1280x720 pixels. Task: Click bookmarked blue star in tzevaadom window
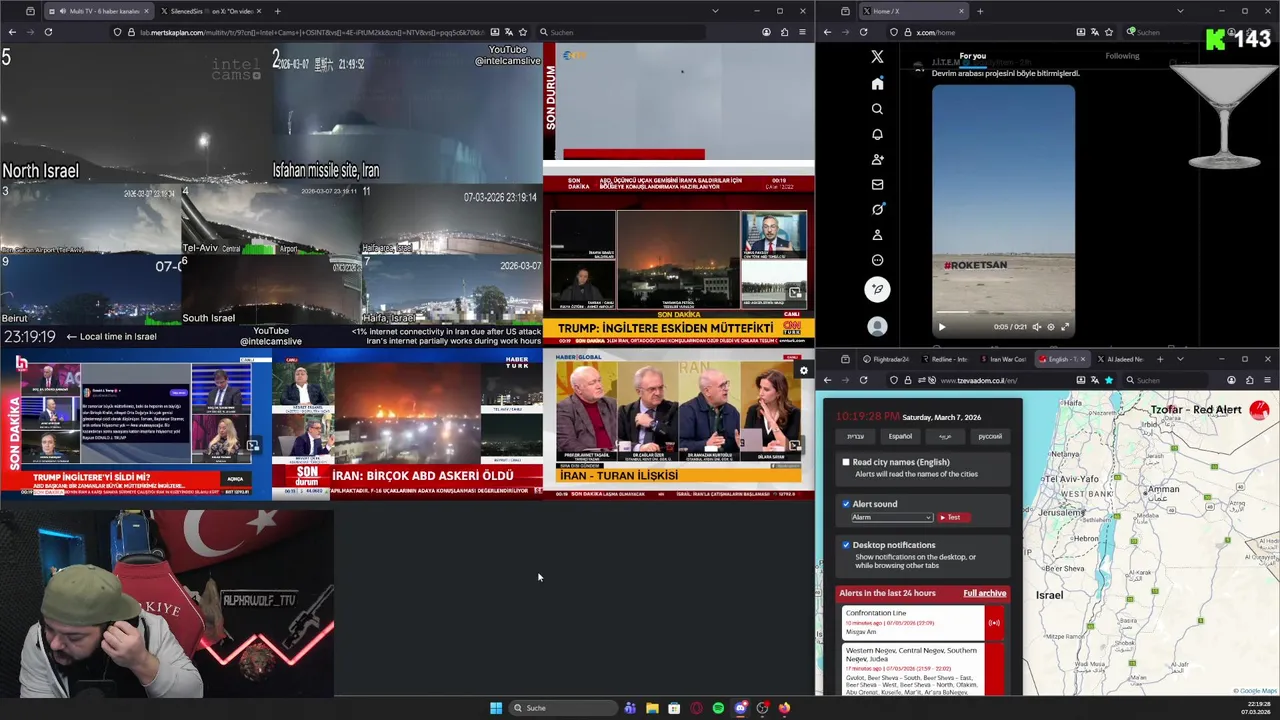[x=1109, y=380]
